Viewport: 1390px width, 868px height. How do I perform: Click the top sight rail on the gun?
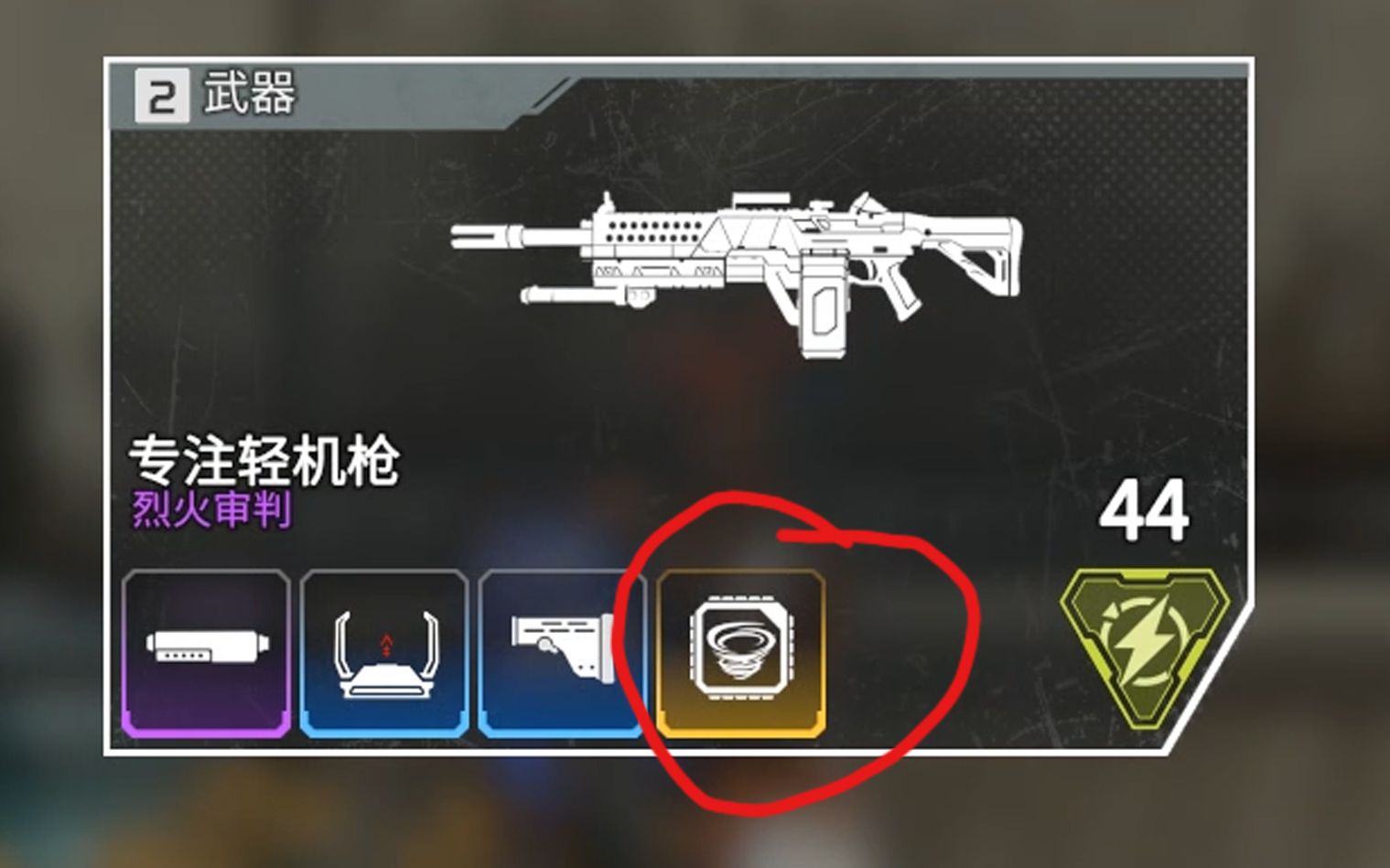(x=760, y=199)
